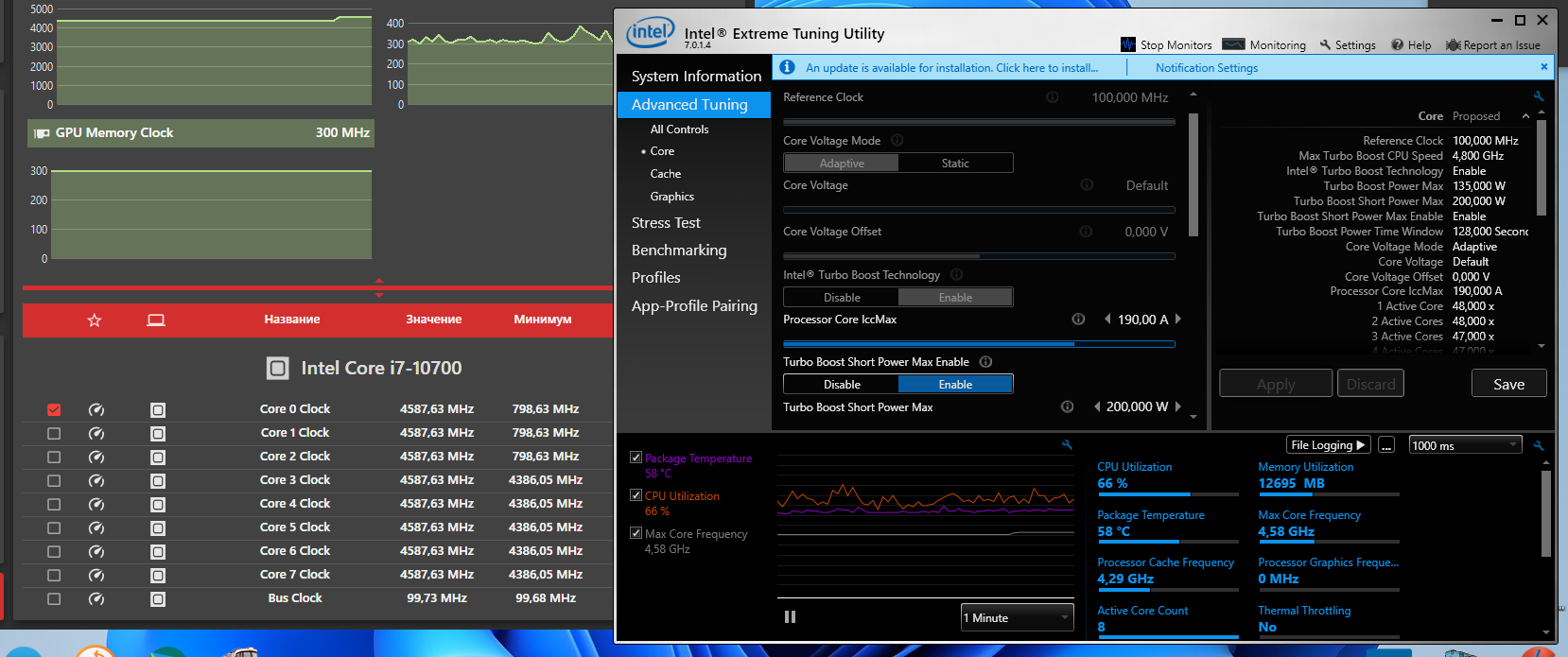Check the Bus Clock checkbox

coord(54,598)
